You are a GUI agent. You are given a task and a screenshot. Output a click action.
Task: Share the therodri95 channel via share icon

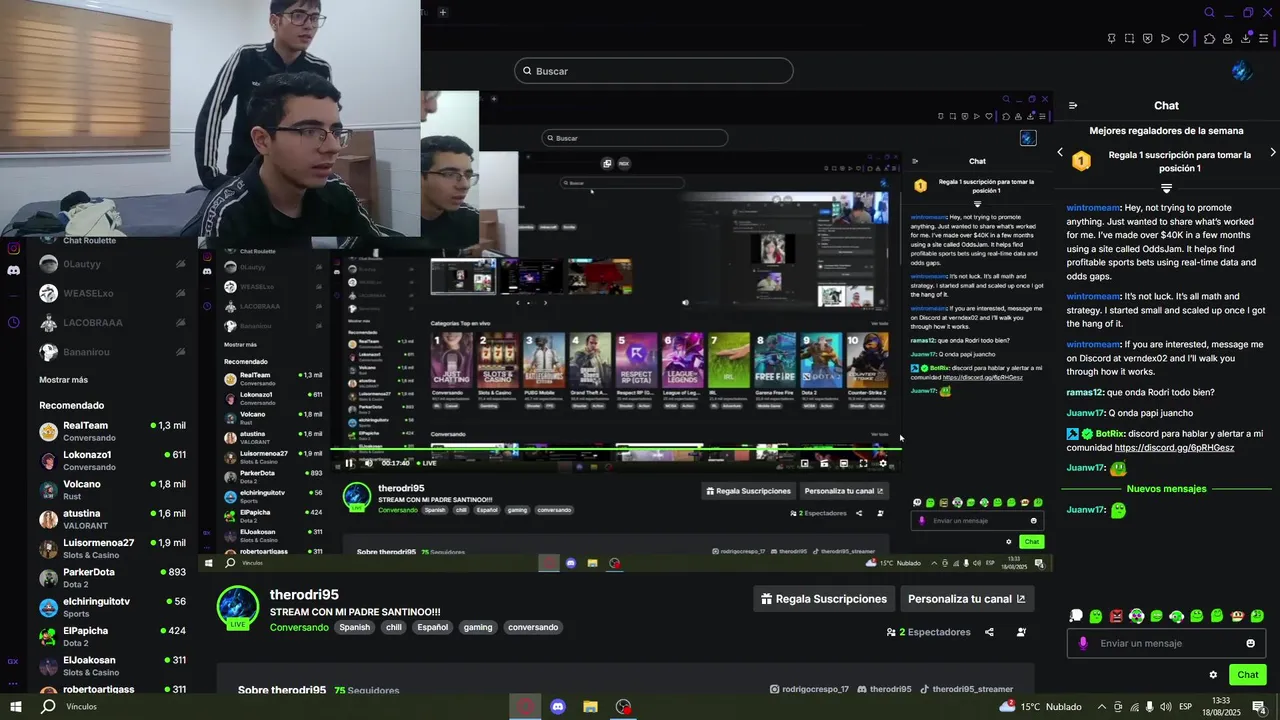[x=989, y=632]
